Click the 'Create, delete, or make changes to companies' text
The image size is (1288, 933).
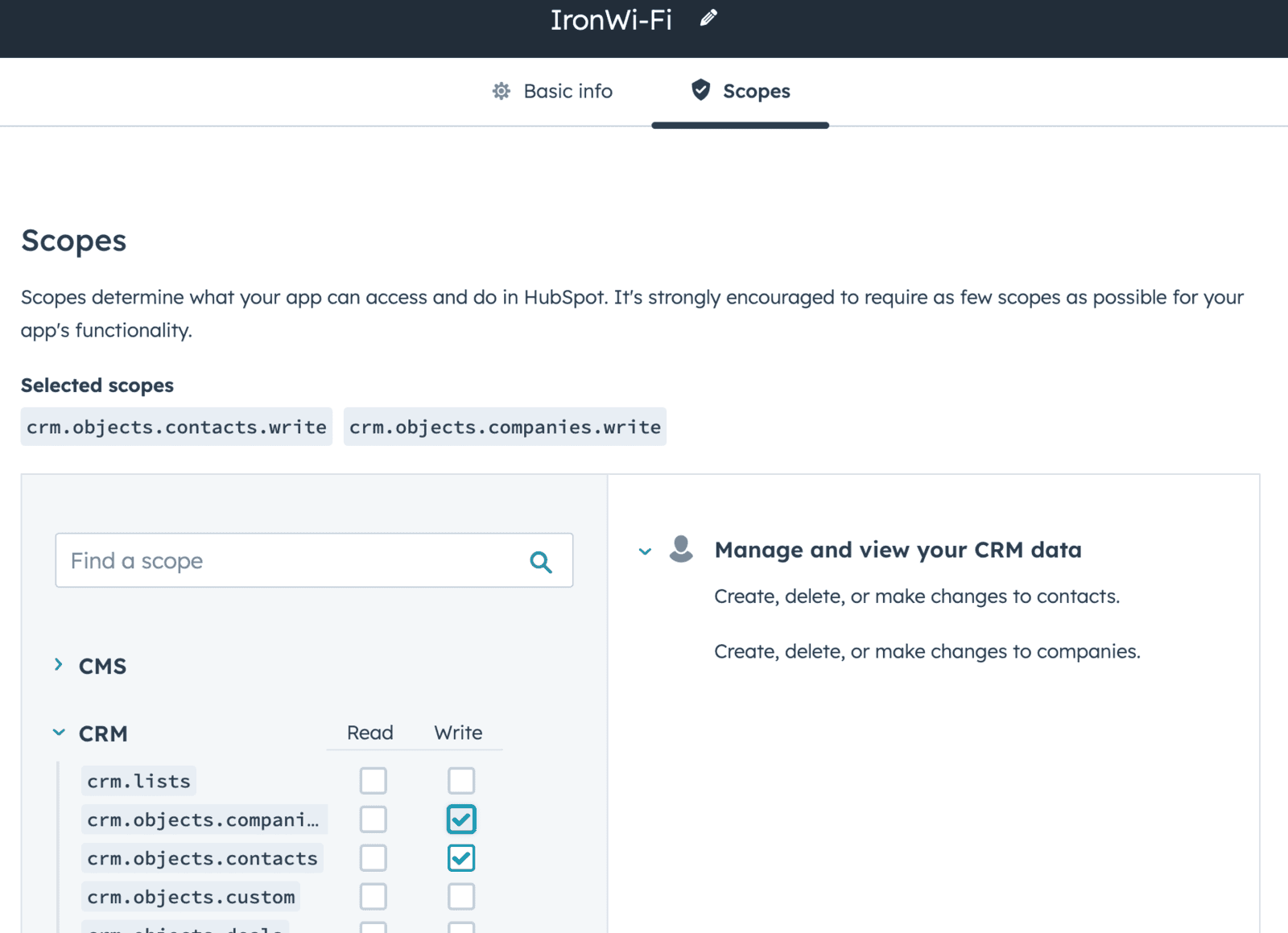927,651
